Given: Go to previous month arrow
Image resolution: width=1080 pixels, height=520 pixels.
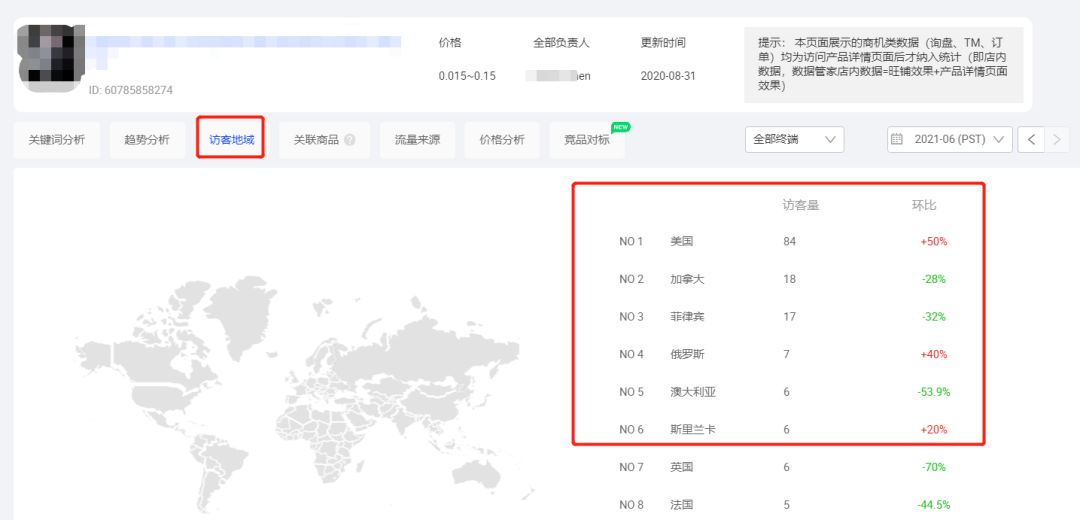Looking at the screenshot, I should pyautogui.click(x=1031, y=139).
